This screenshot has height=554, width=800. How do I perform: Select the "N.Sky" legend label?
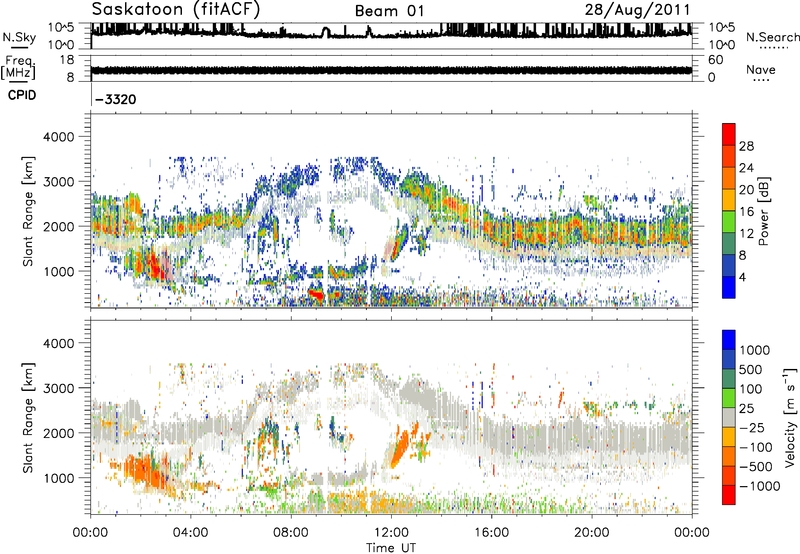point(19,37)
